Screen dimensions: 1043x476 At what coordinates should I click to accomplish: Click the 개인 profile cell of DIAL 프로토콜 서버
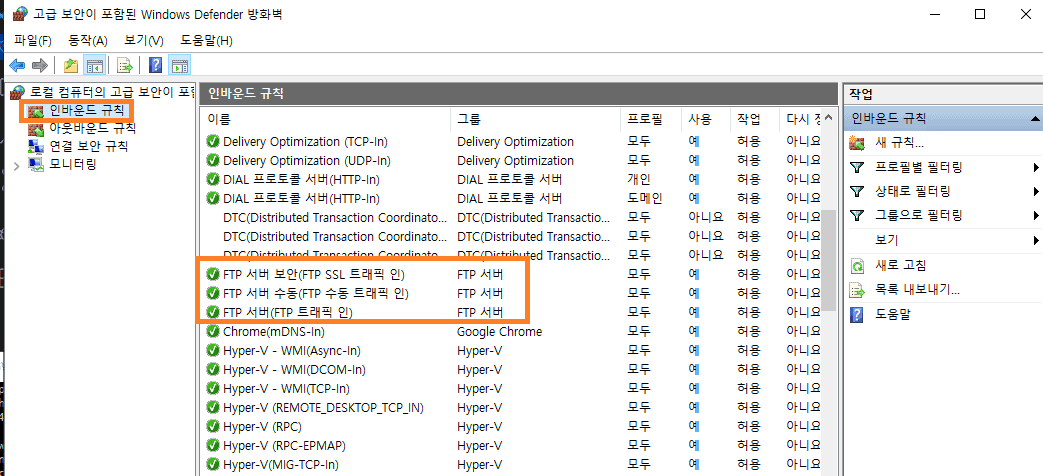point(639,179)
